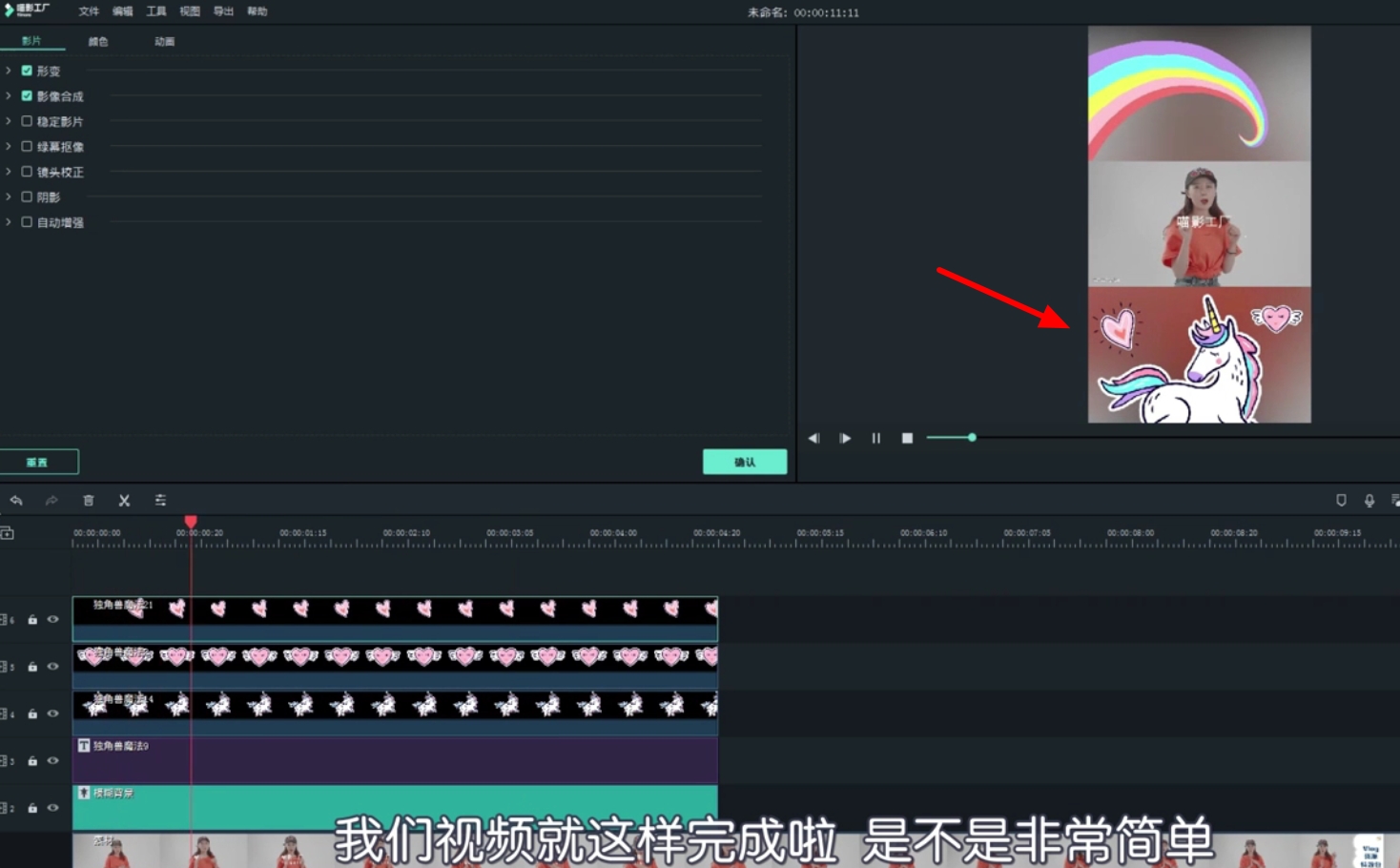Expand the 形变 (transform) section
Viewport: 1400px width, 868px height.
tap(8, 71)
